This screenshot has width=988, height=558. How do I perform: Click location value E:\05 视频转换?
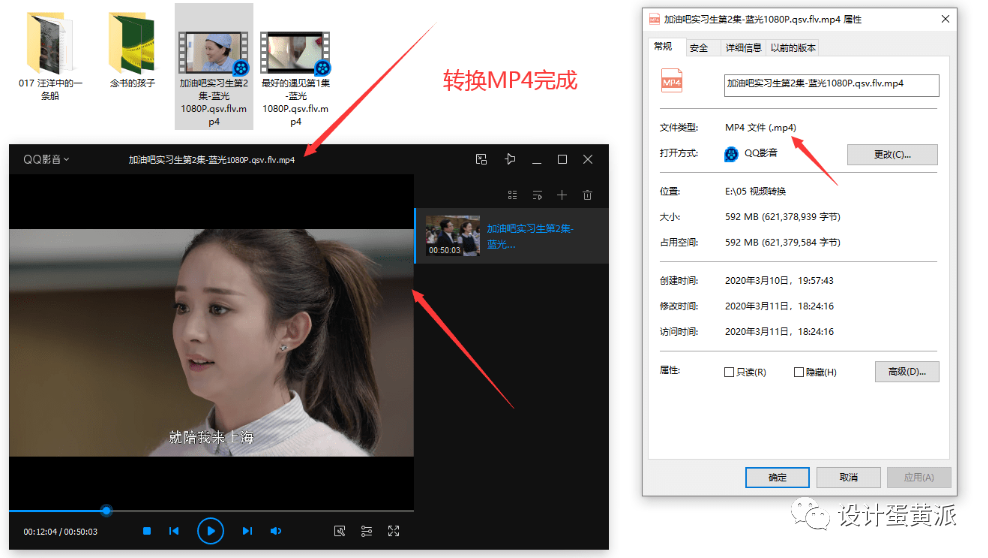click(755, 191)
